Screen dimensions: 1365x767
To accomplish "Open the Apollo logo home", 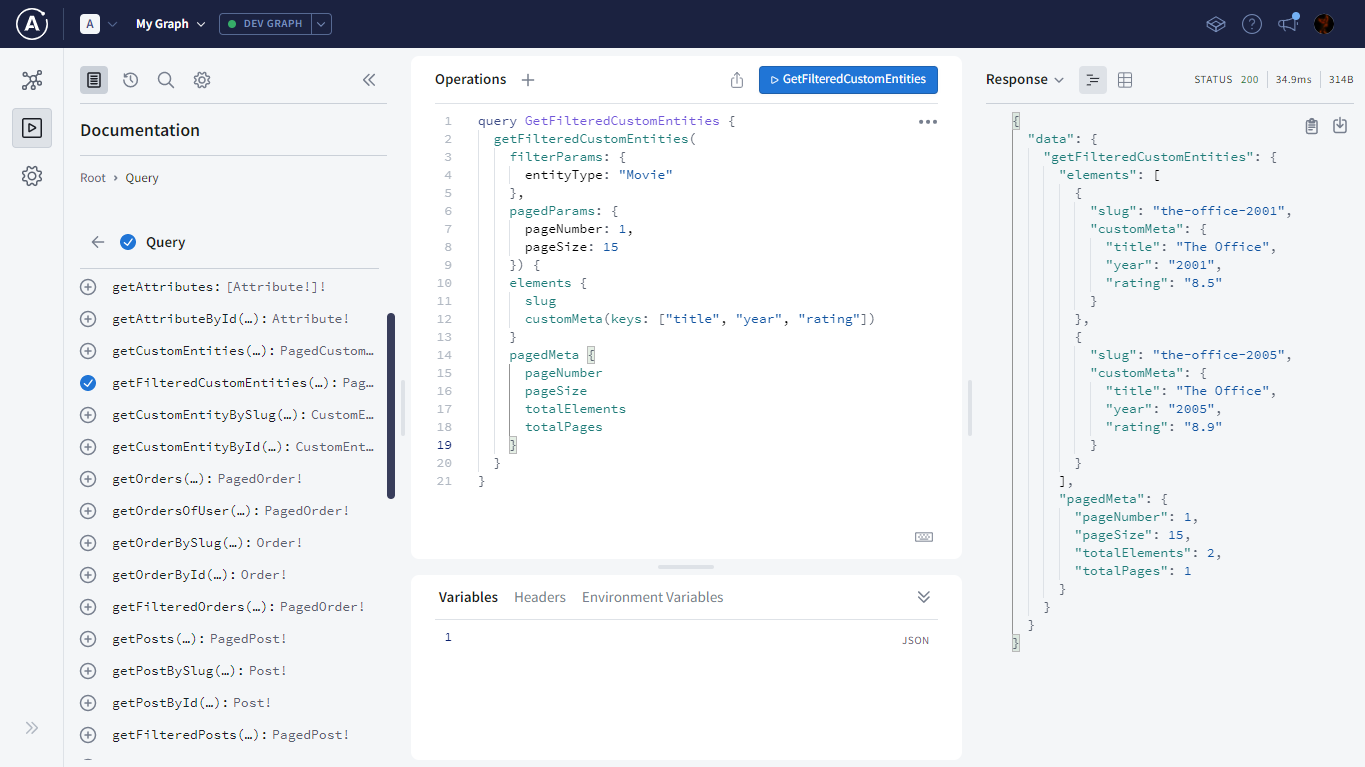I will click(32, 24).
